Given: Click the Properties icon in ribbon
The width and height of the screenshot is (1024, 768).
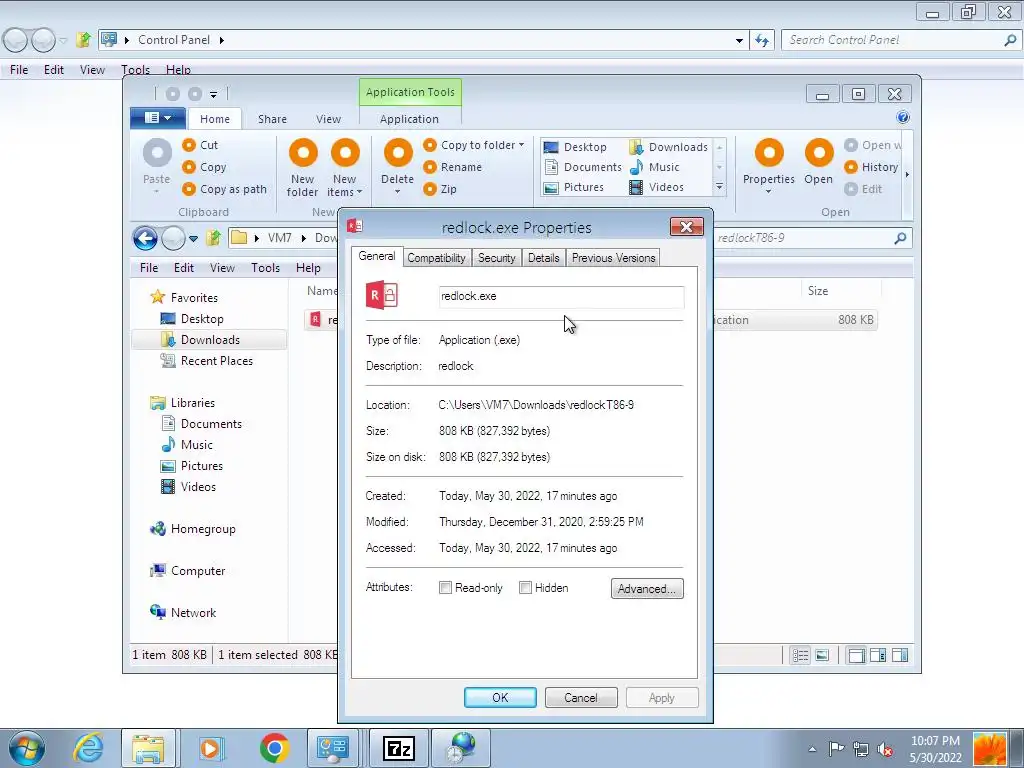Looking at the screenshot, I should pos(769,153).
